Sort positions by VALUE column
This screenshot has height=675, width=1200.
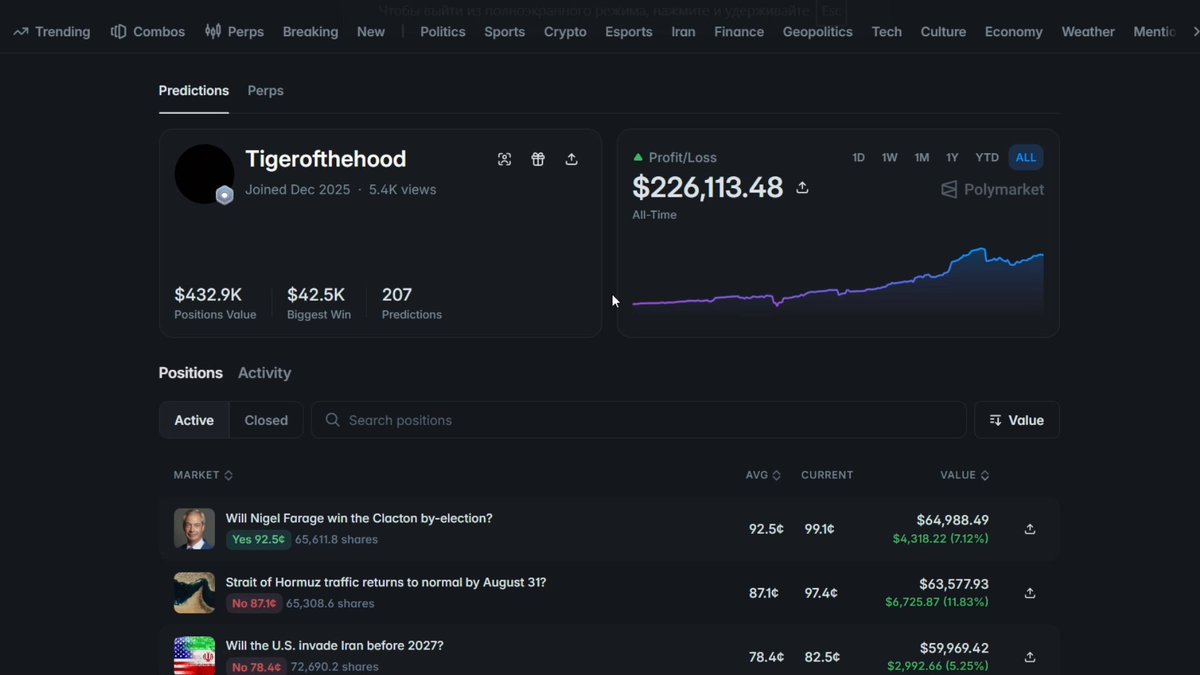tap(965, 475)
